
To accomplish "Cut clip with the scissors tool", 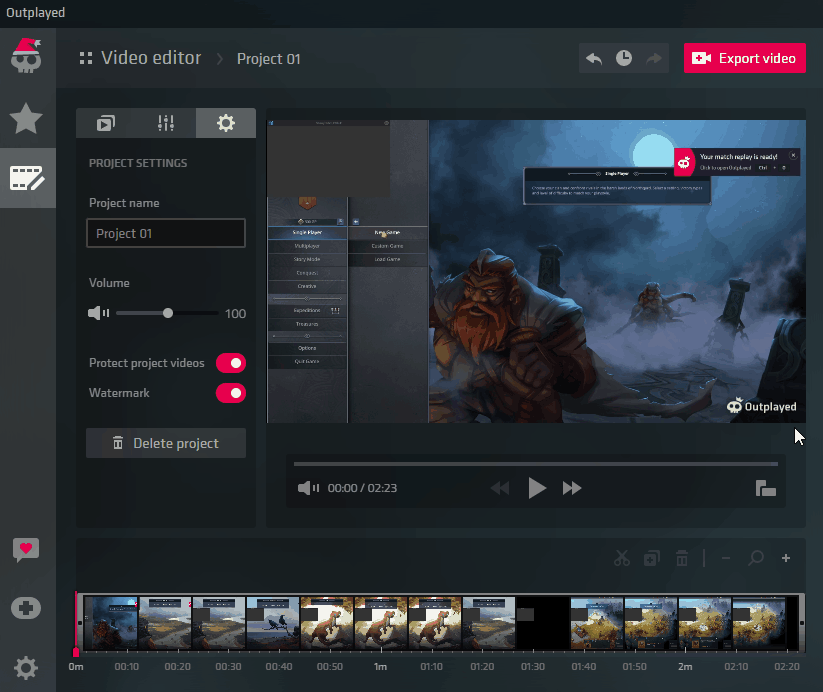I will point(622,558).
